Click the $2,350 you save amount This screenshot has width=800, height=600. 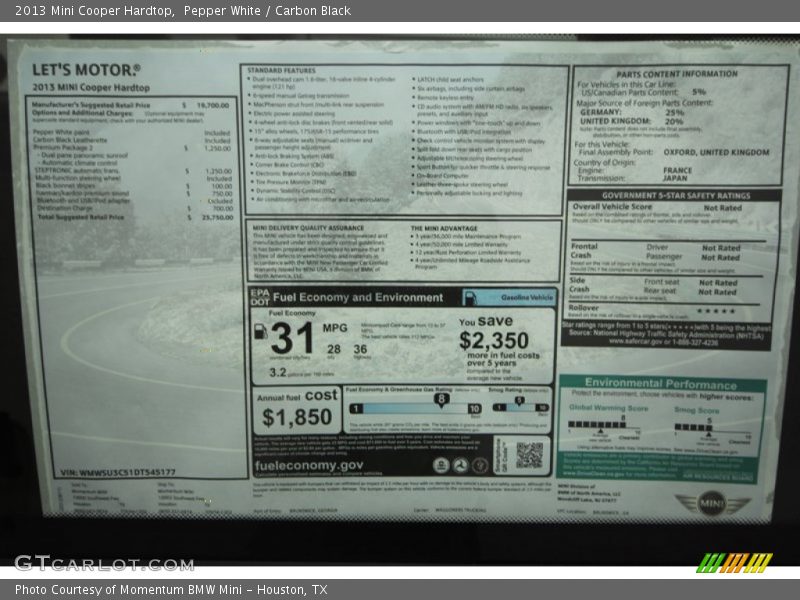(x=493, y=341)
